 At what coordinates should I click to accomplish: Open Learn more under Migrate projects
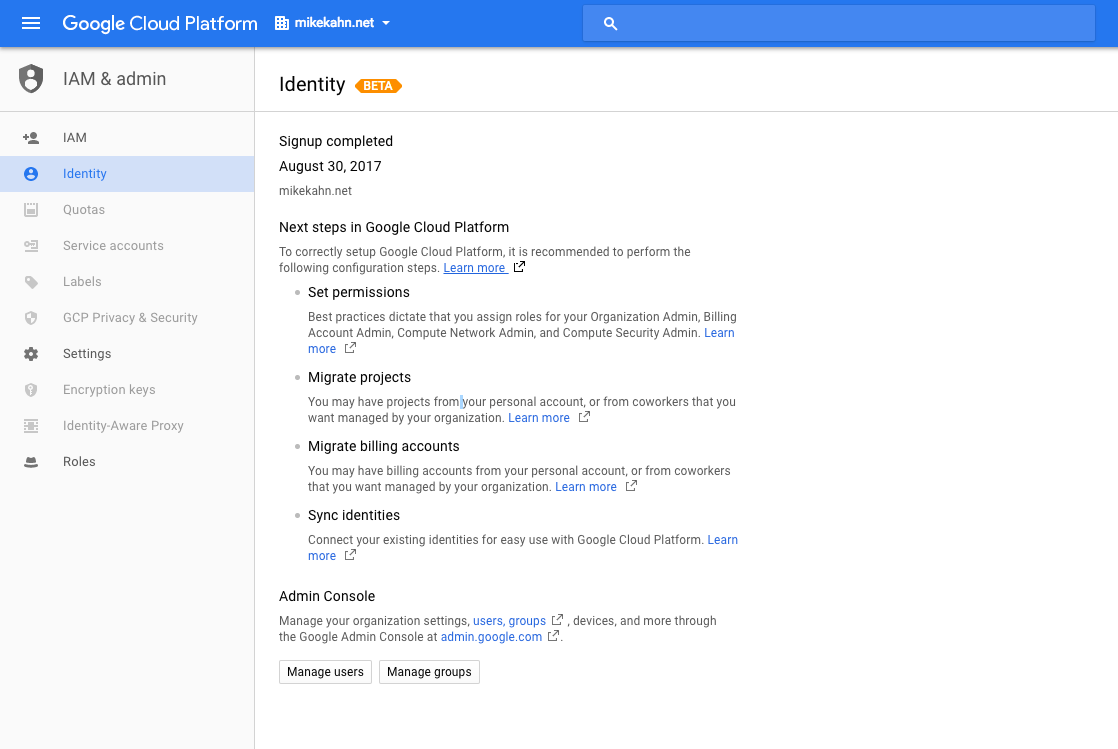click(x=539, y=418)
